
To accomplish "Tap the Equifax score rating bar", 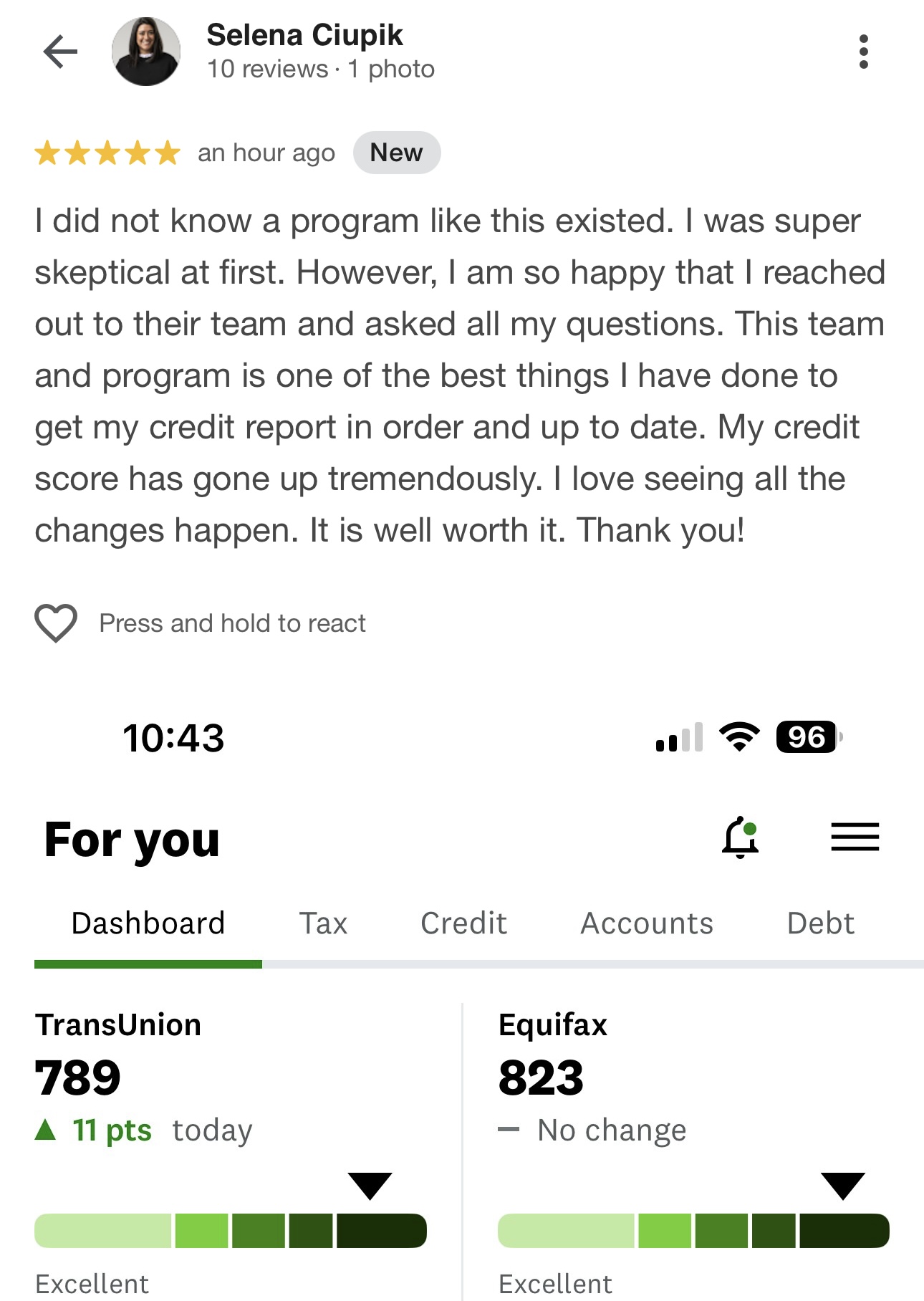I will click(693, 1231).
